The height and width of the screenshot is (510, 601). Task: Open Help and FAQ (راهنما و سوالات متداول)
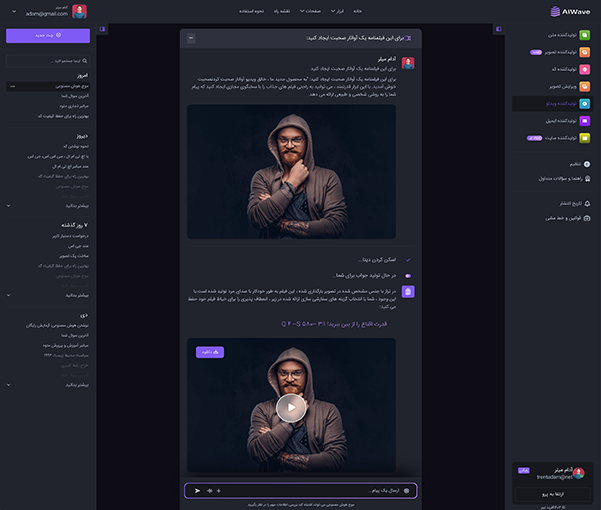point(564,179)
